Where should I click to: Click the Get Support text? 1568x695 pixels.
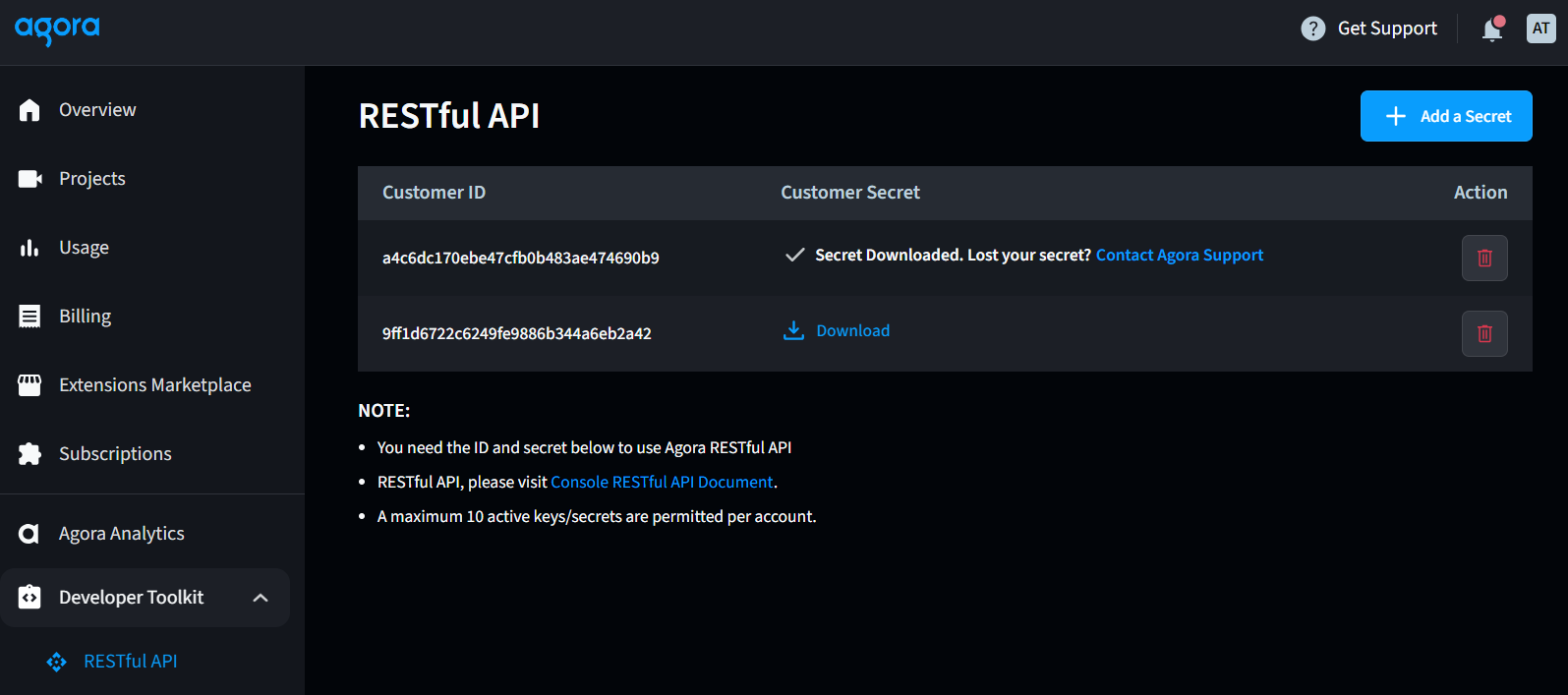1387,29
